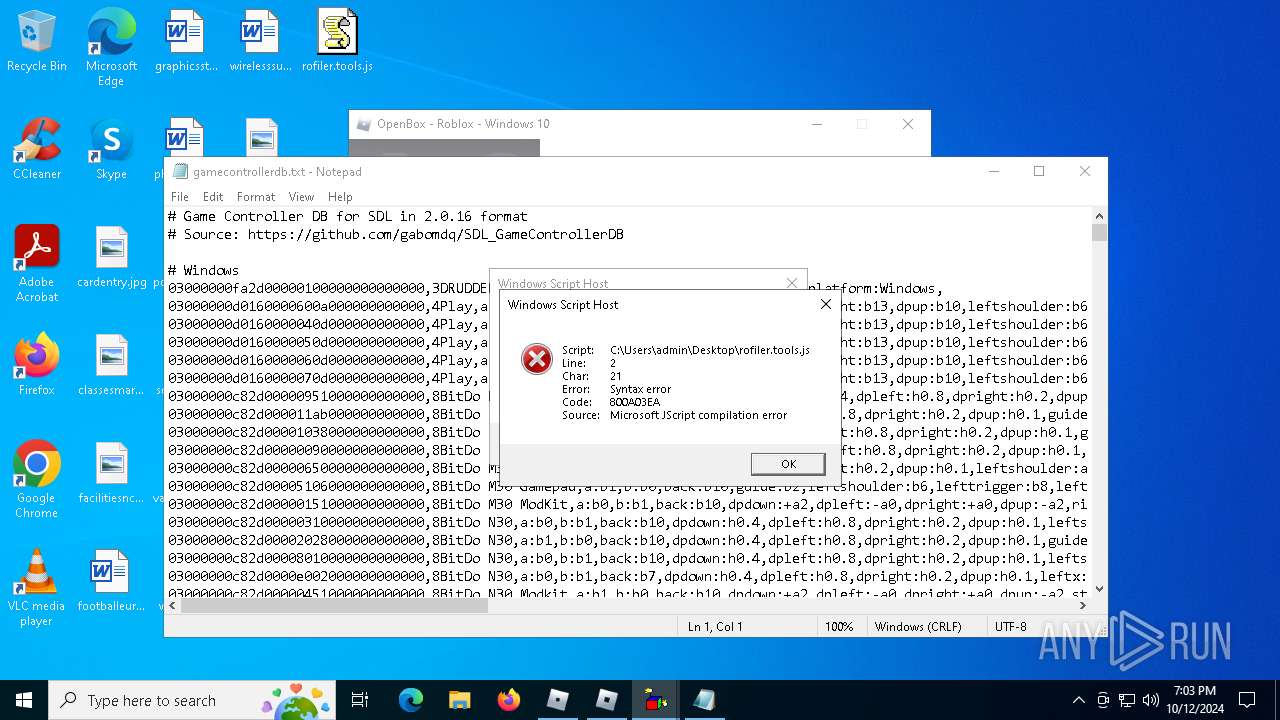
Task: Launch CCleaner from the desktop
Action: click(x=37, y=149)
